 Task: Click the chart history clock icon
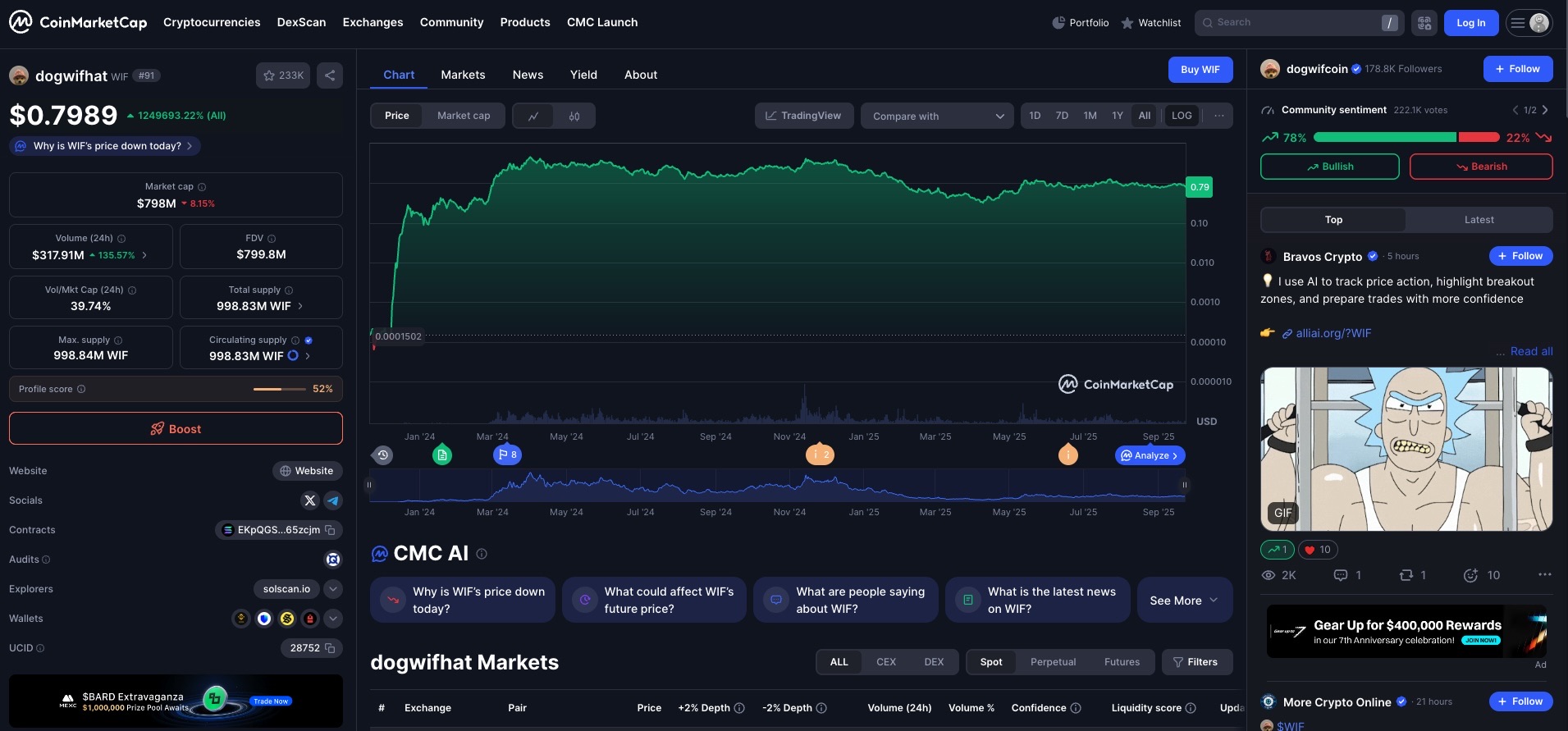pyautogui.click(x=382, y=455)
